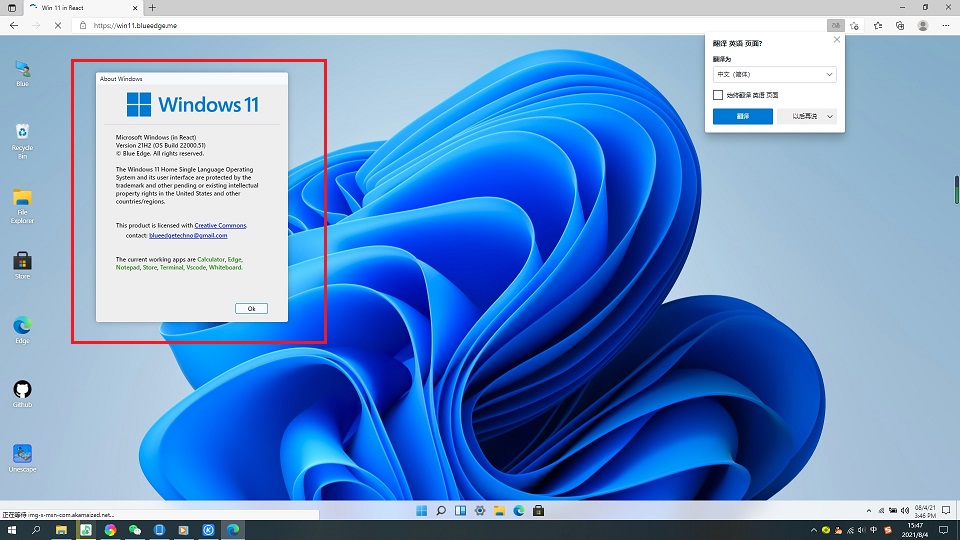Click the Chinese input method indicator
Image resolution: width=960 pixels, height=540 pixels.
click(x=874, y=530)
